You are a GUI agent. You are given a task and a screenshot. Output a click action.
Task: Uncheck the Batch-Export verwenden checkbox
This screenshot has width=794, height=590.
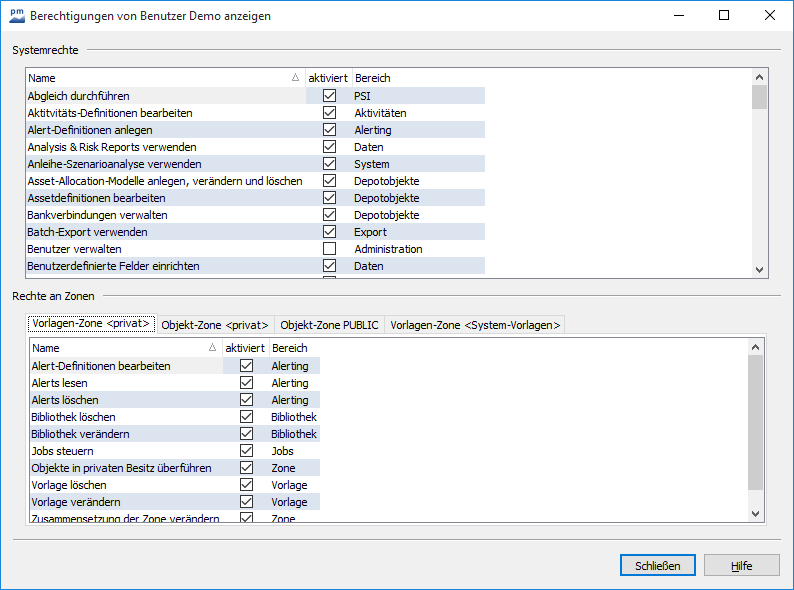[329, 232]
